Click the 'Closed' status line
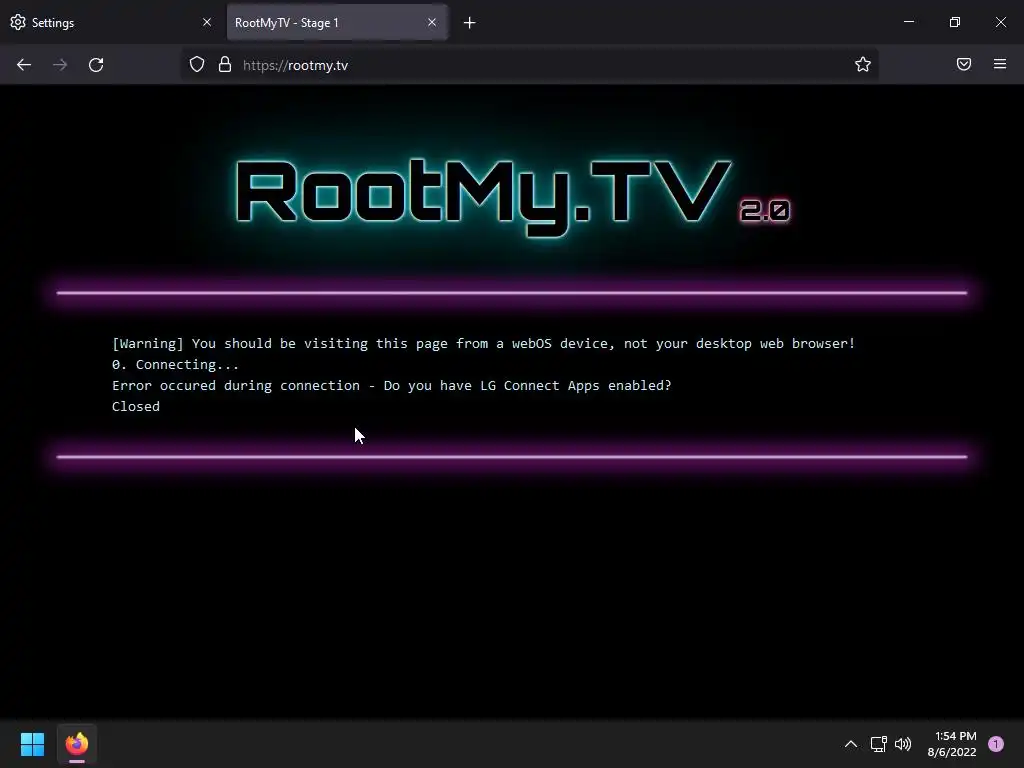1024x768 pixels. [x=136, y=406]
